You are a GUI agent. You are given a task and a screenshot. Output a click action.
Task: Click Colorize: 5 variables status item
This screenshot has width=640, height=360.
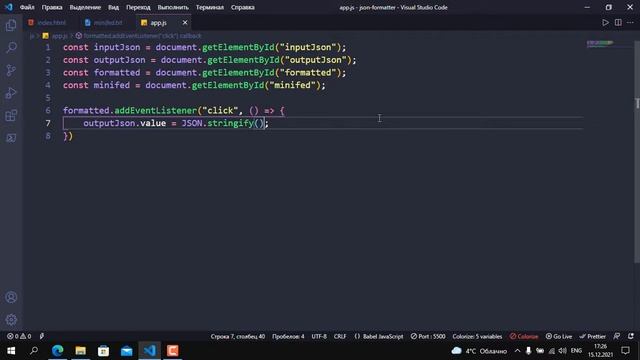coord(477,336)
